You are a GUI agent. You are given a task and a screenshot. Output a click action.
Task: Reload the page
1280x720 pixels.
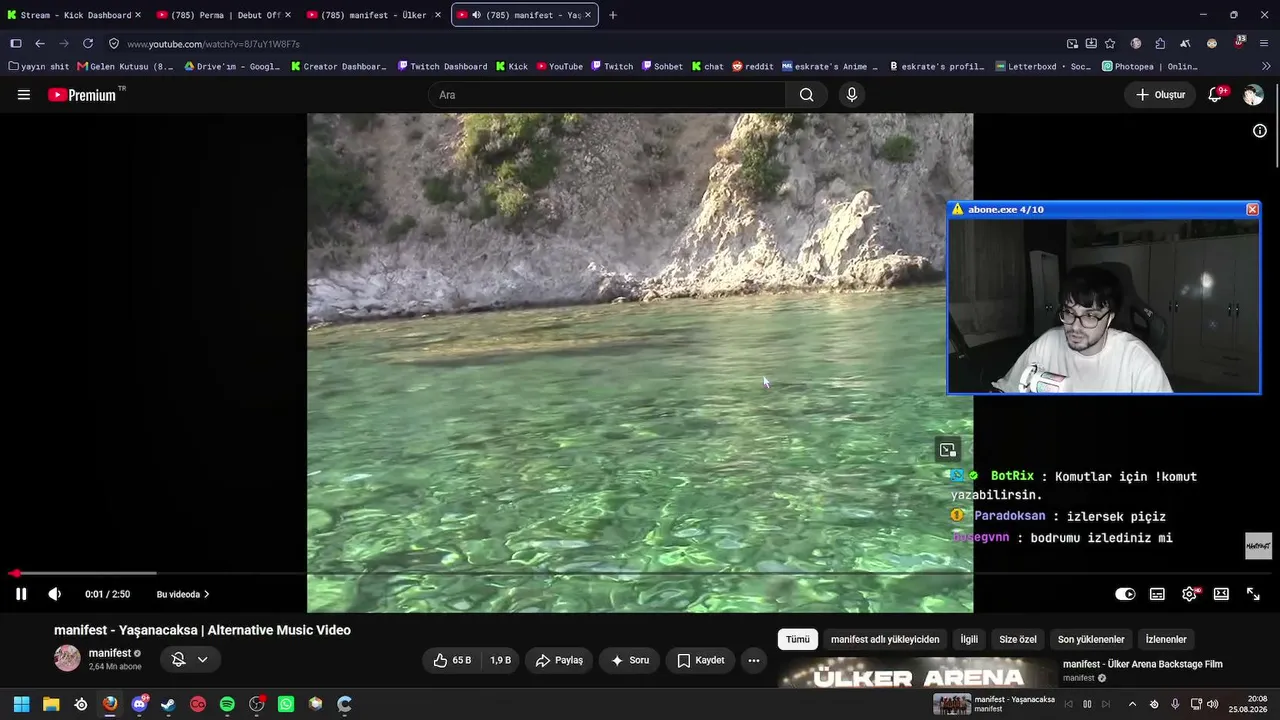coord(88,44)
